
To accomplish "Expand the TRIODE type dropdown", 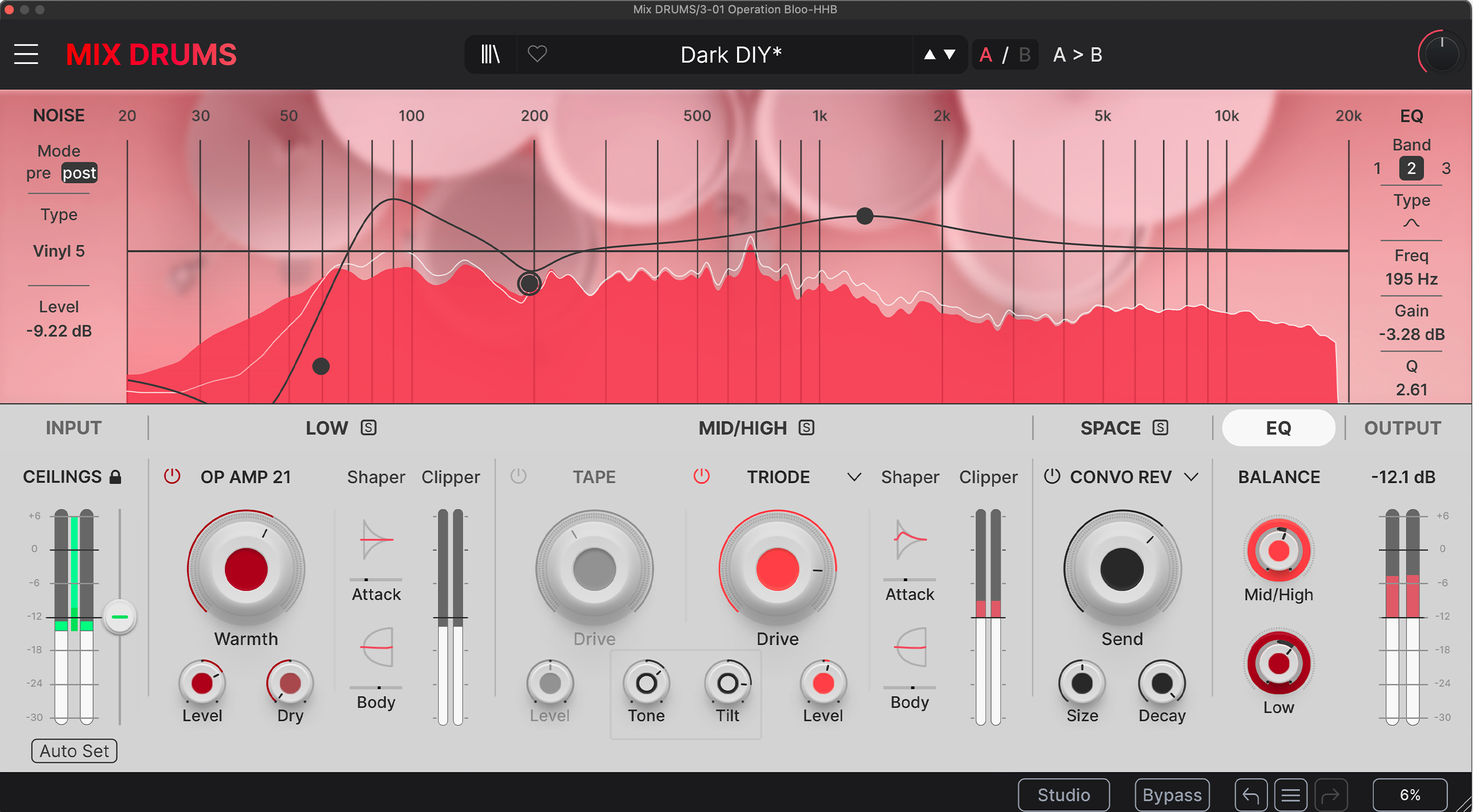I will pos(854,476).
